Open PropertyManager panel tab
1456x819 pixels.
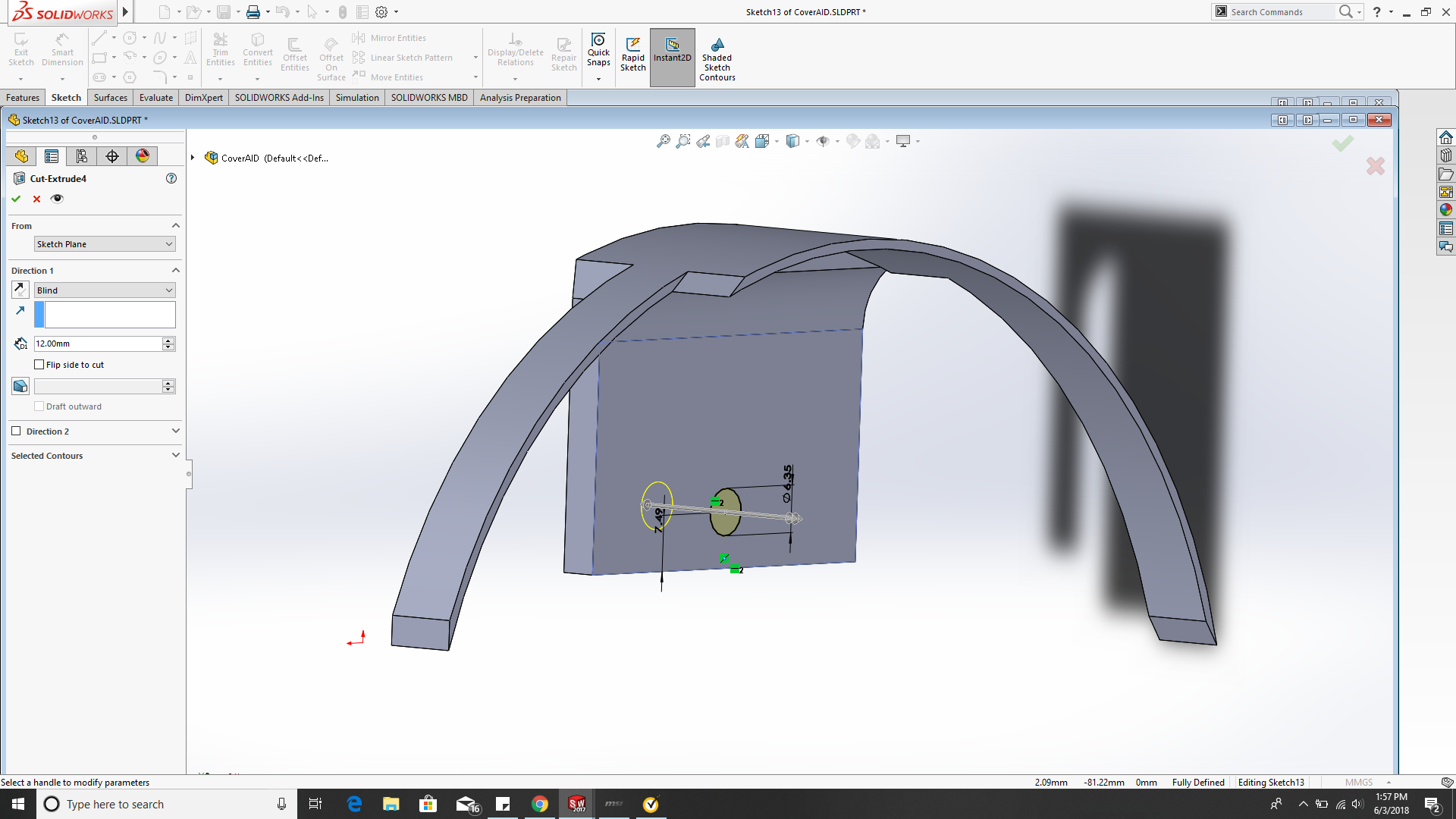tap(52, 156)
